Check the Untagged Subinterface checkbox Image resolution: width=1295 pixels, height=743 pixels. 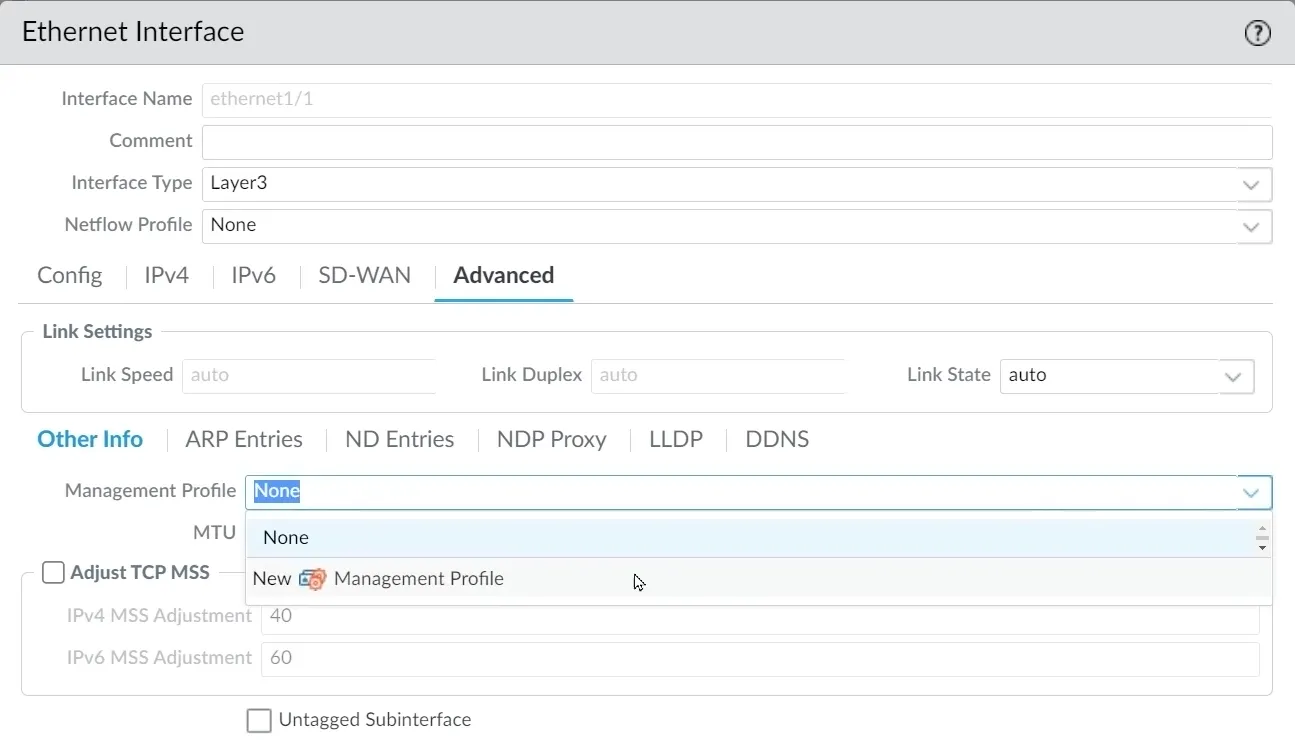[x=258, y=719]
